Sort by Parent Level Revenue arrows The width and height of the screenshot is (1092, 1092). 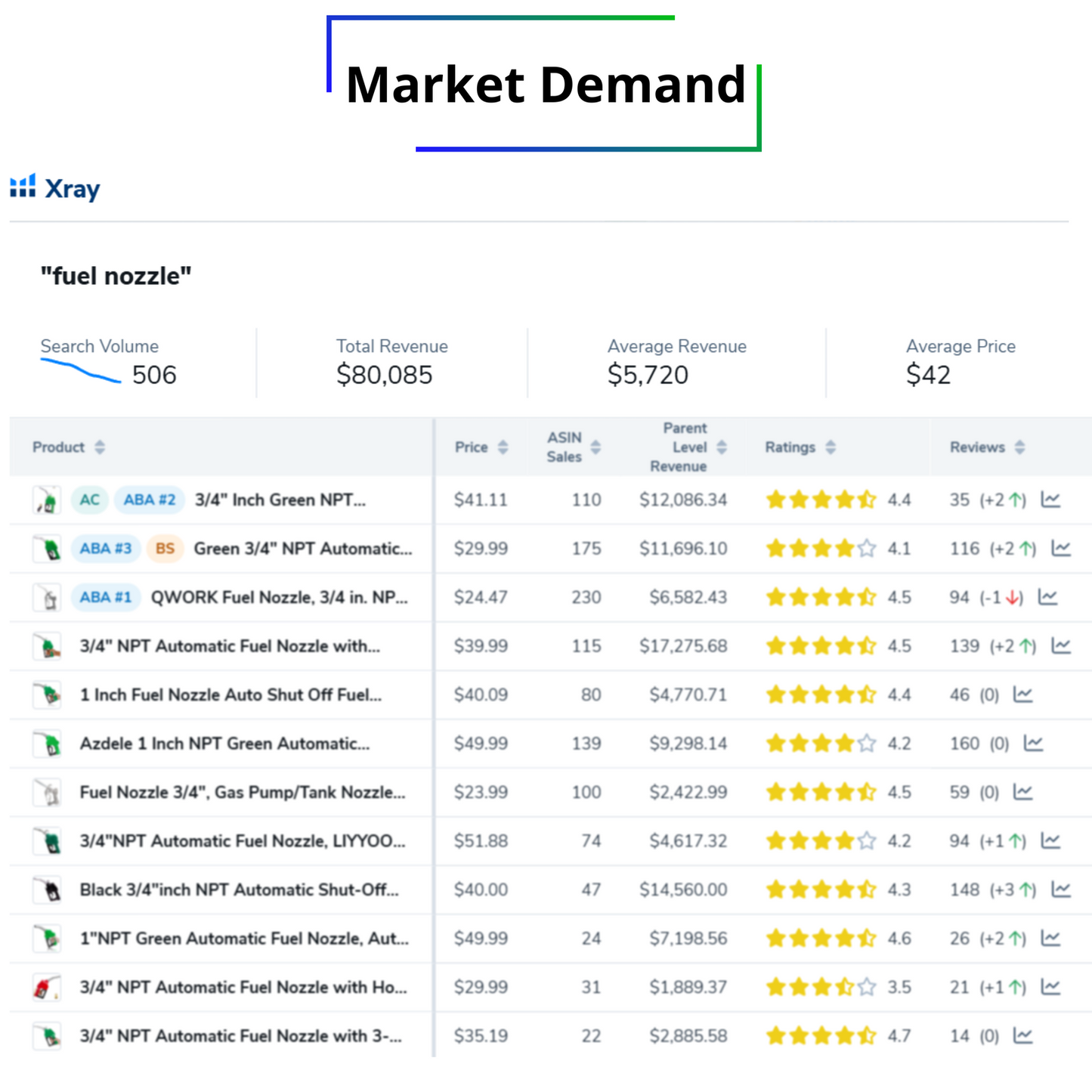pyautogui.click(x=722, y=447)
